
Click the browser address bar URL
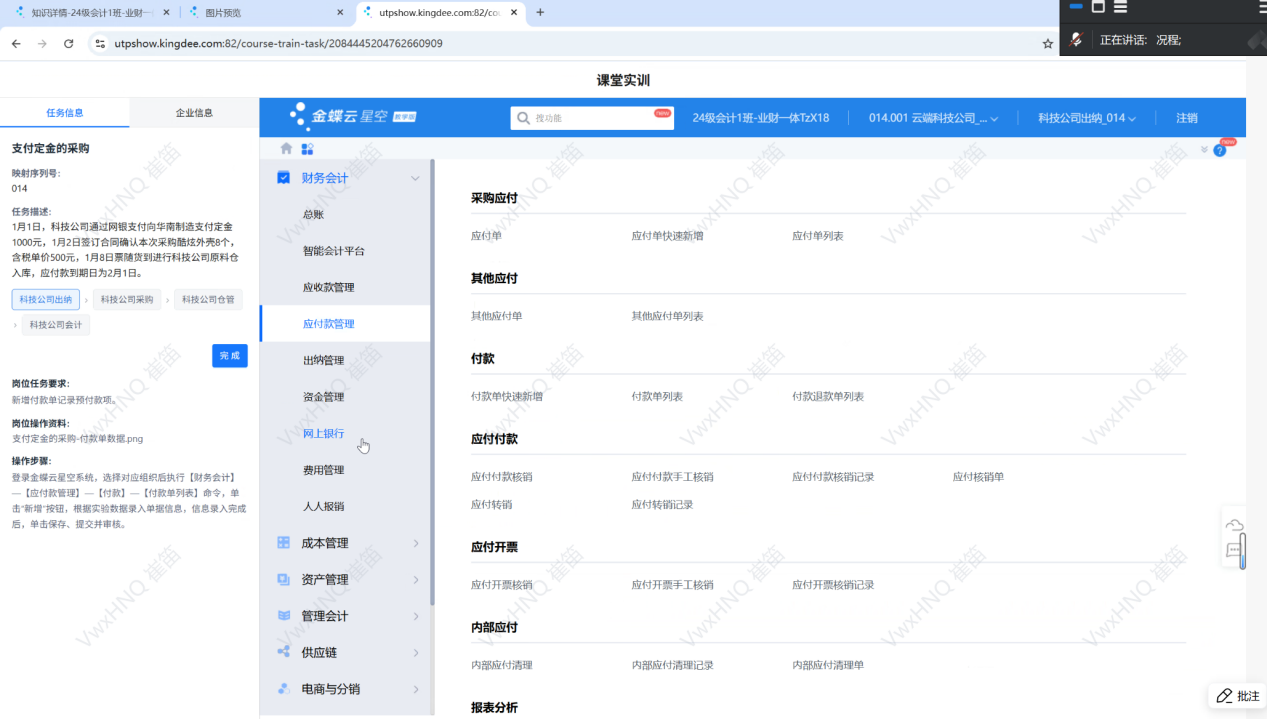[x=278, y=44]
